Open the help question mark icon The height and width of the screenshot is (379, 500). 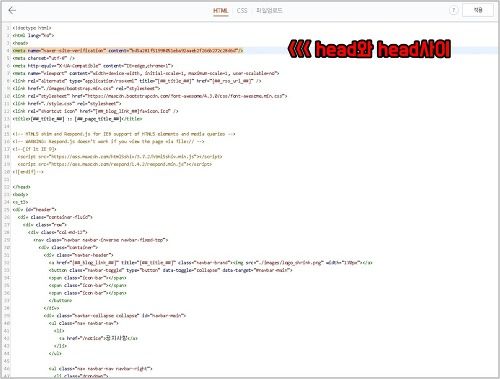click(453, 11)
